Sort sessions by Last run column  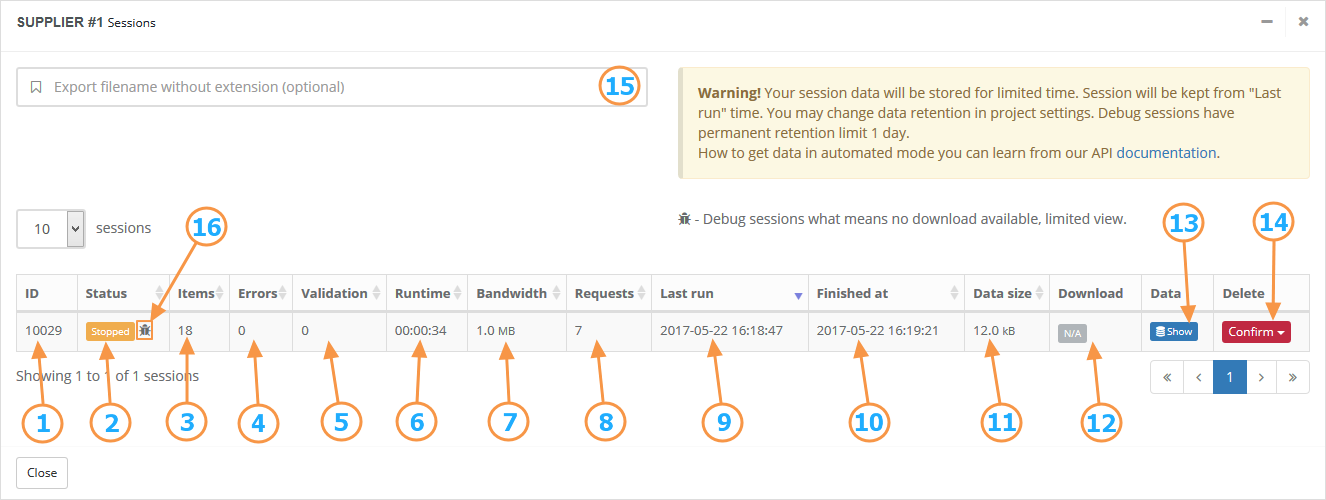tap(730, 293)
